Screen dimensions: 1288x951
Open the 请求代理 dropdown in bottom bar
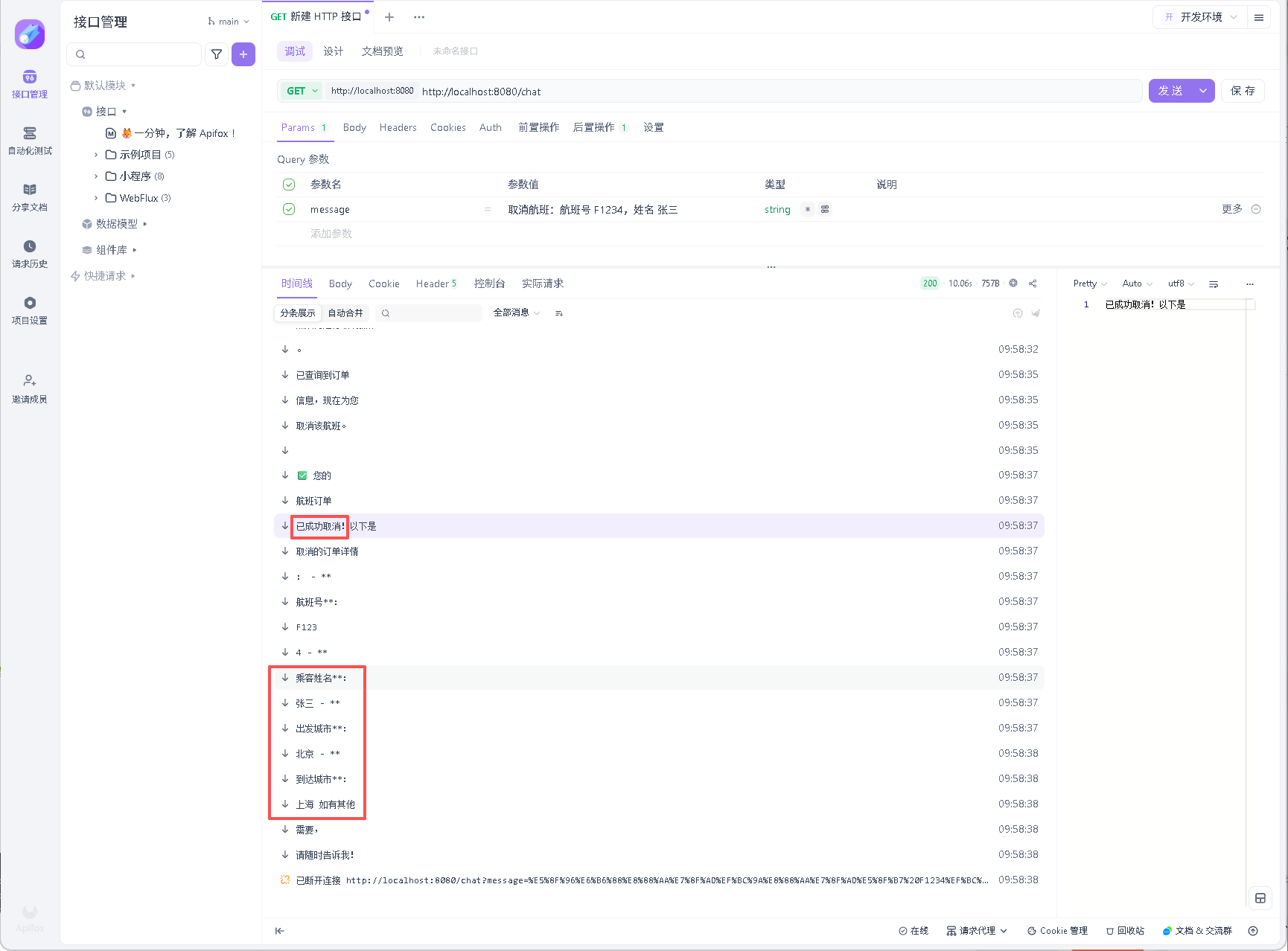pyautogui.click(x=977, y=931)
